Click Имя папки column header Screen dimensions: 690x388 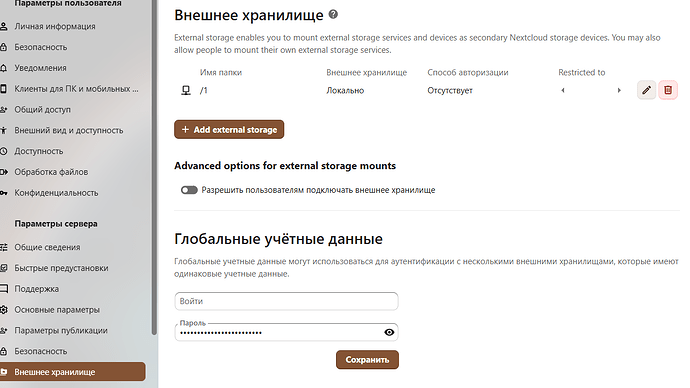pyautogui.click(x=221, y=72)
